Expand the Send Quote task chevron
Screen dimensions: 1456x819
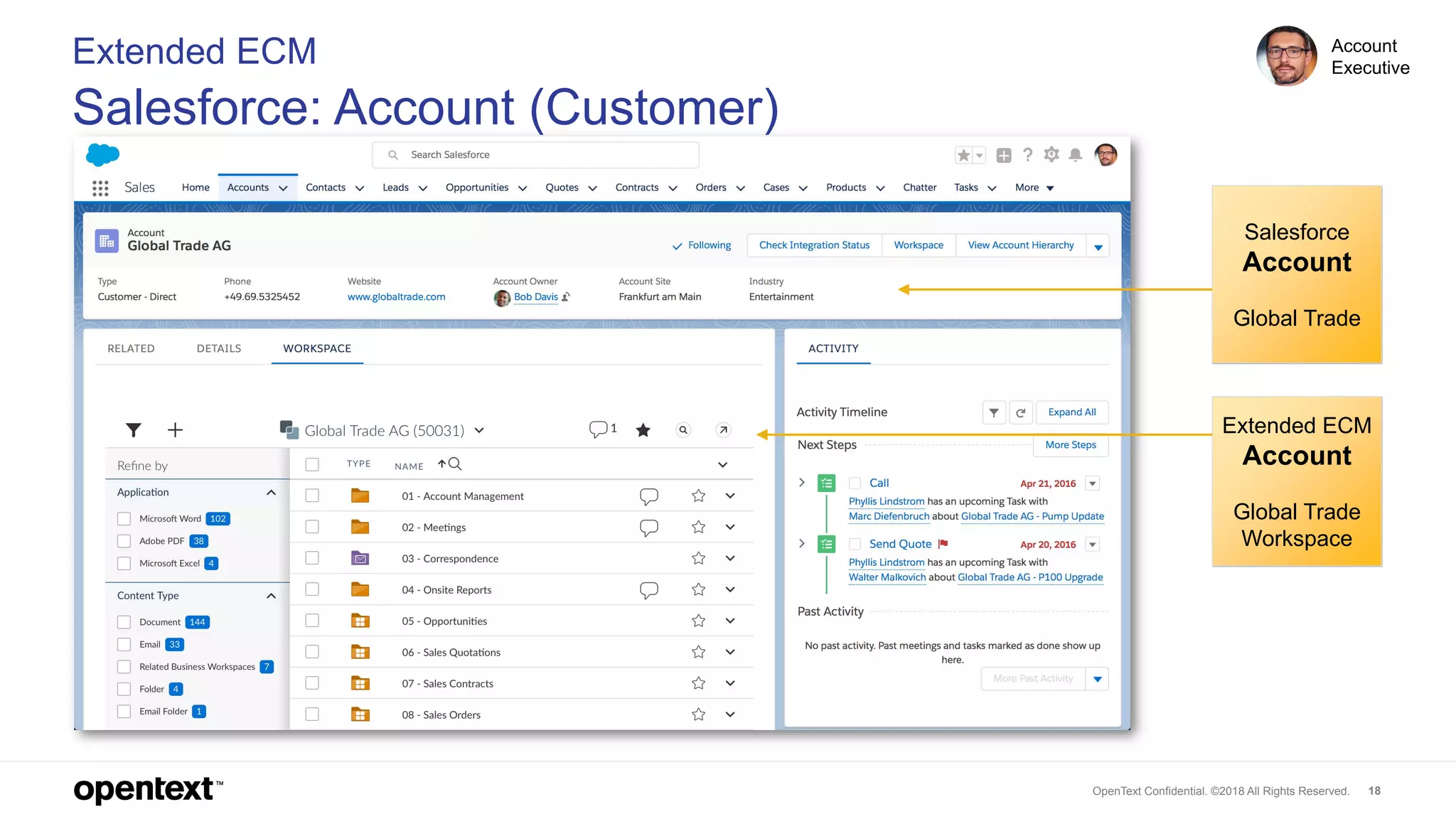802,544
